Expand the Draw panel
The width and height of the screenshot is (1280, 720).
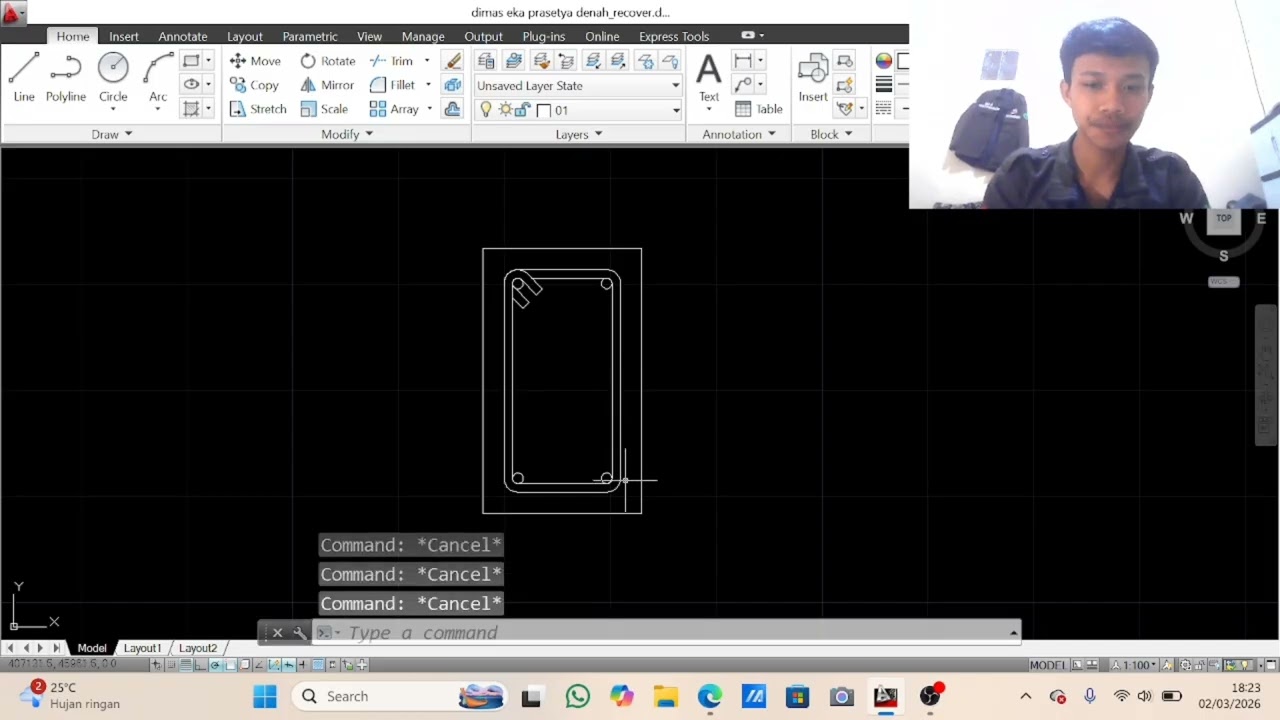[x=112, y=134]
